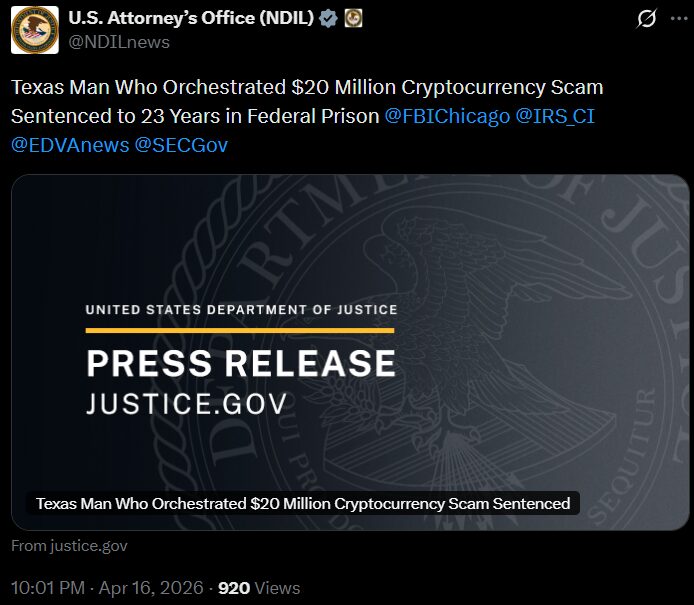Open U.S. Attorney's Office (NDIL) profile name
Viewport: 694px width, 605px height.
click(190, 18)
